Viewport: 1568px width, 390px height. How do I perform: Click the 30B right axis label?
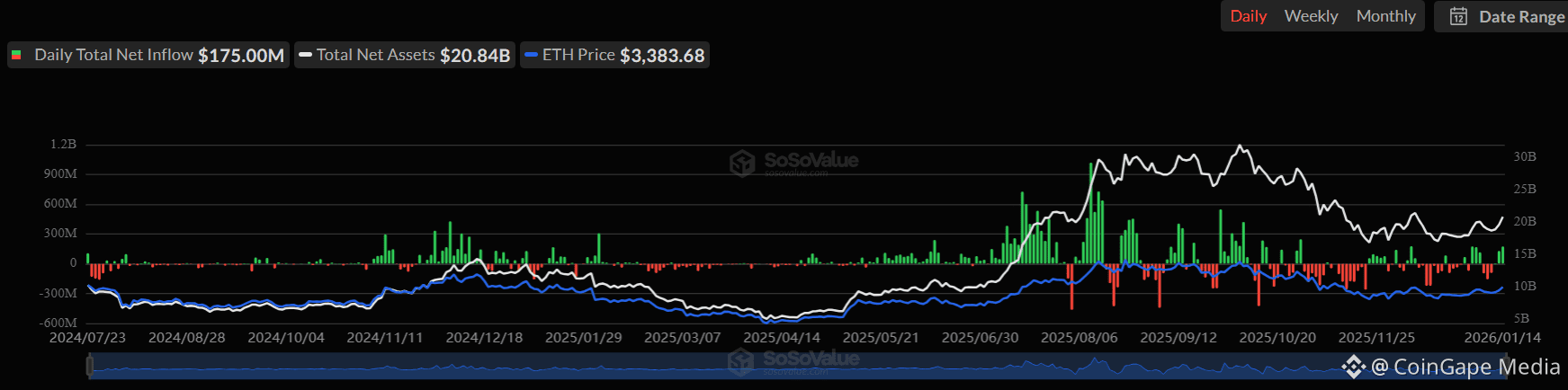(1525, 156)
